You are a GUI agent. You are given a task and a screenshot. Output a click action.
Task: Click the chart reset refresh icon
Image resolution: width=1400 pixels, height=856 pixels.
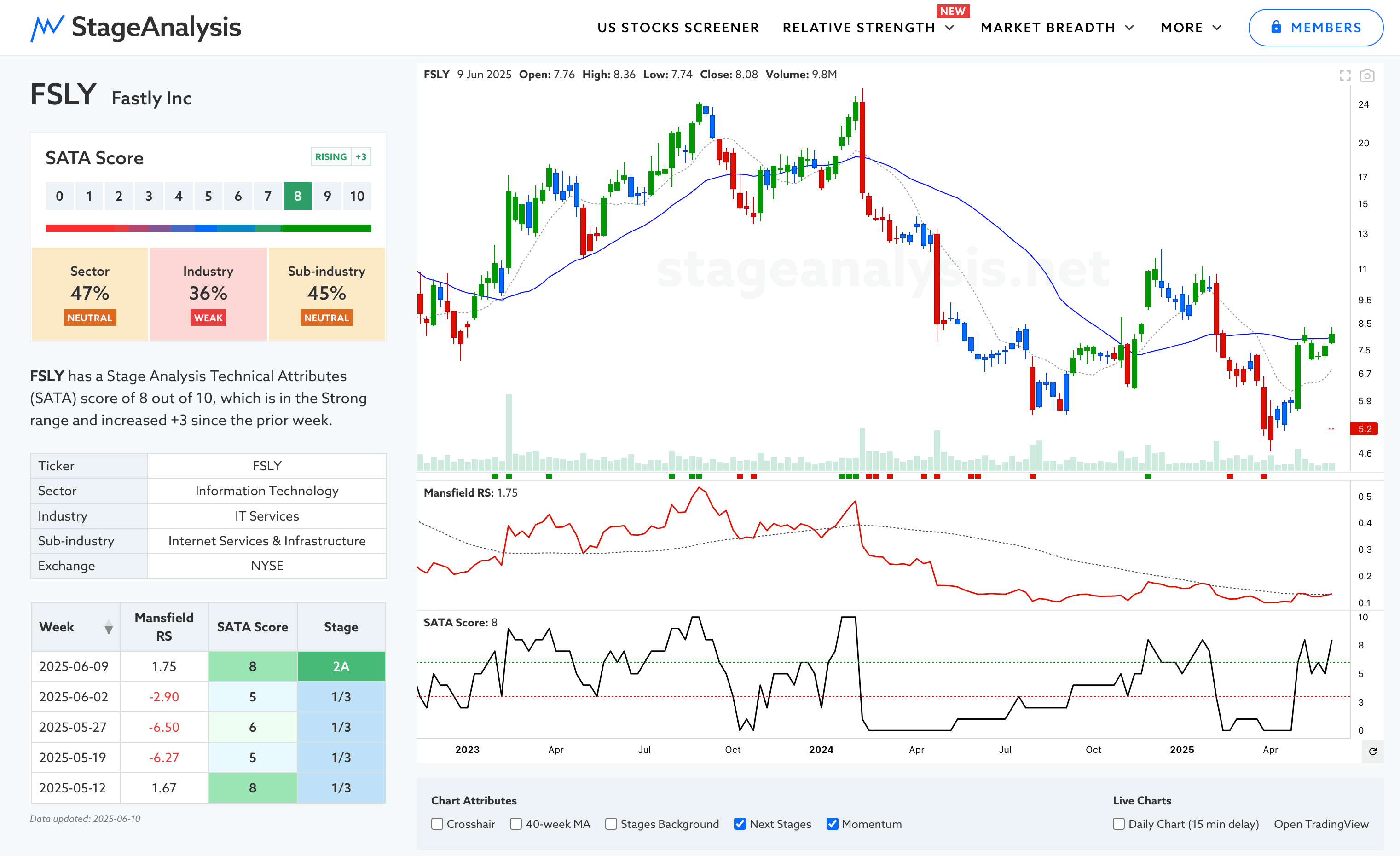click(1373, 752)
